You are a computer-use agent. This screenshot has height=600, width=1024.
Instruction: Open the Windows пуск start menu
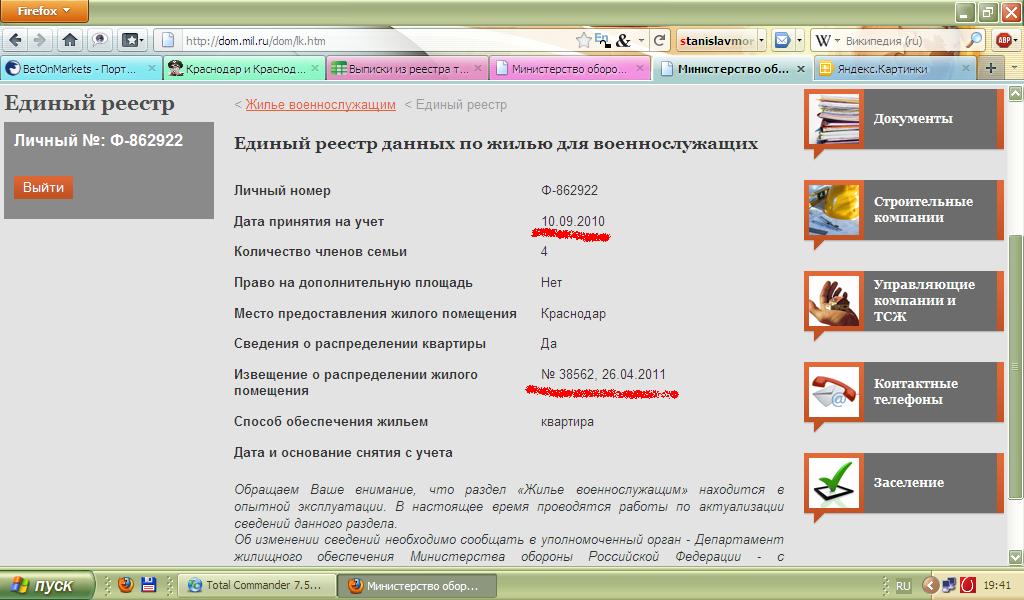click(x=47, y=585)
